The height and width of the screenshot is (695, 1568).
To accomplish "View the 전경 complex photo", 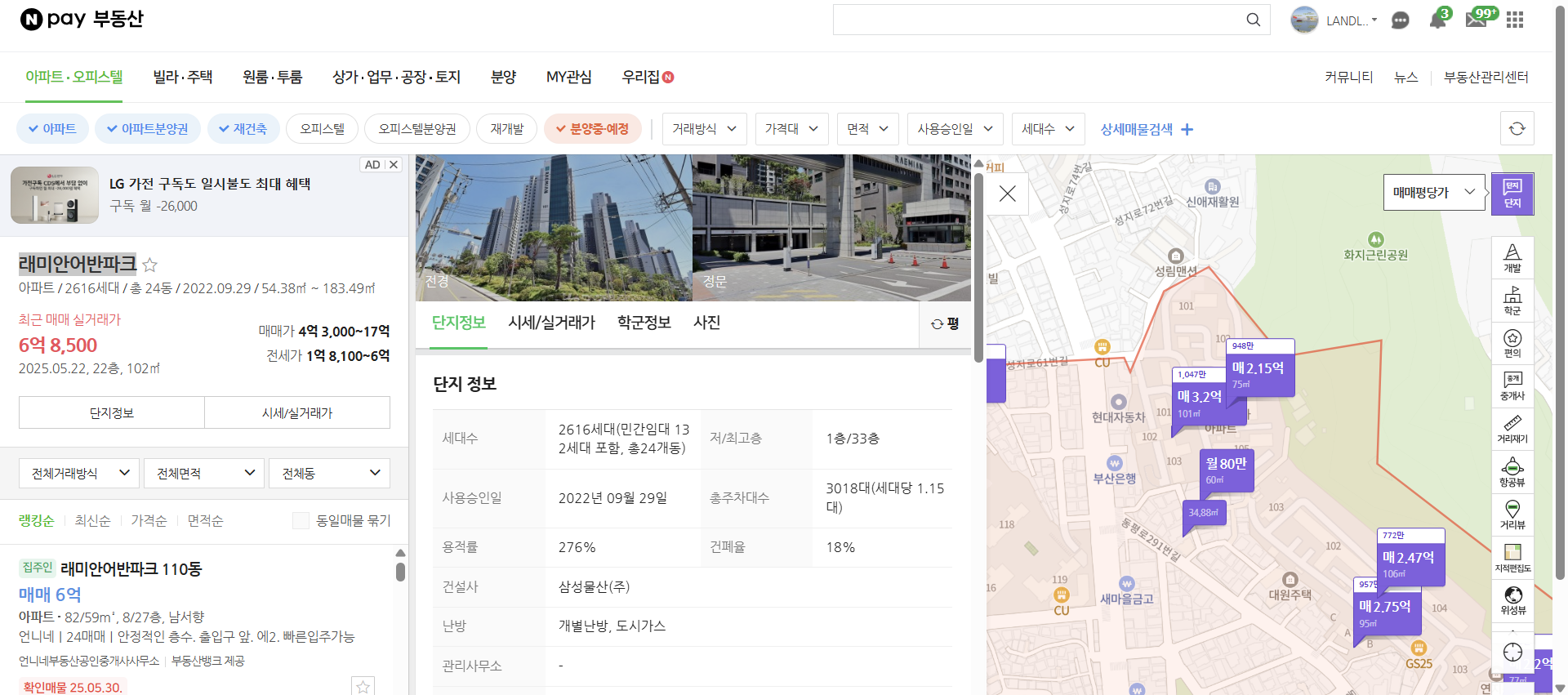I will pyautogui.click(x=554, y=228).
